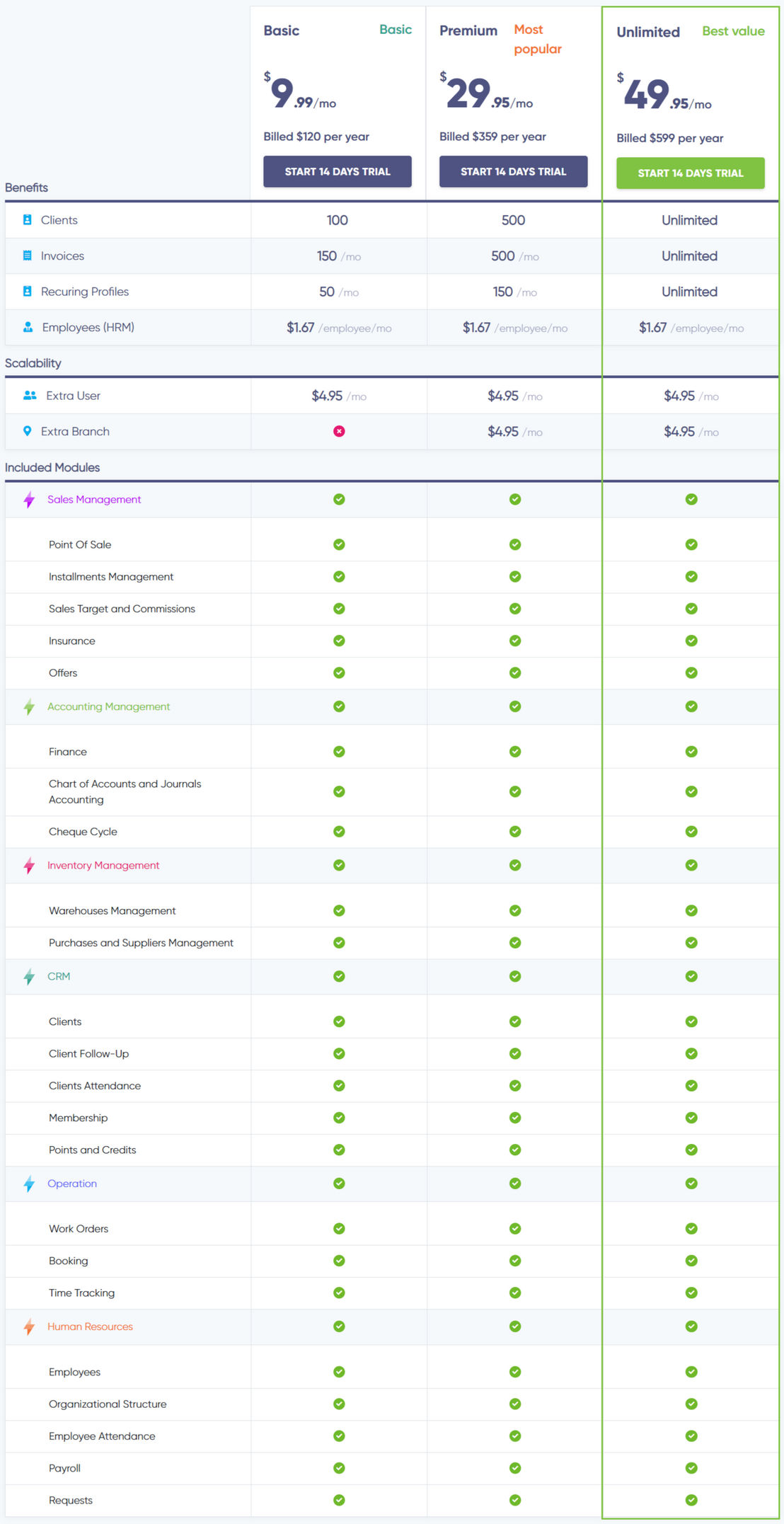Click Sales Target and Commissions label
The height and width of the screenshot is (1524, 784).
122,609
